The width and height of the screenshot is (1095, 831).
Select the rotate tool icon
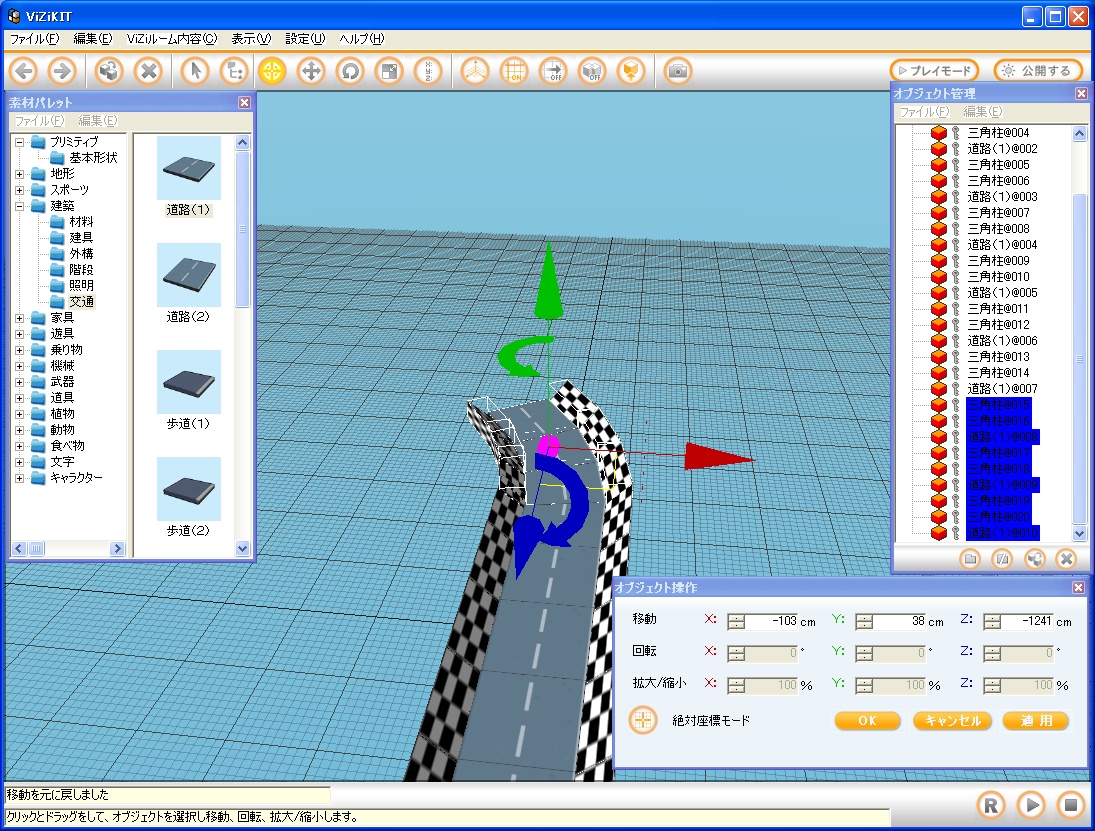tap(350, 71)
